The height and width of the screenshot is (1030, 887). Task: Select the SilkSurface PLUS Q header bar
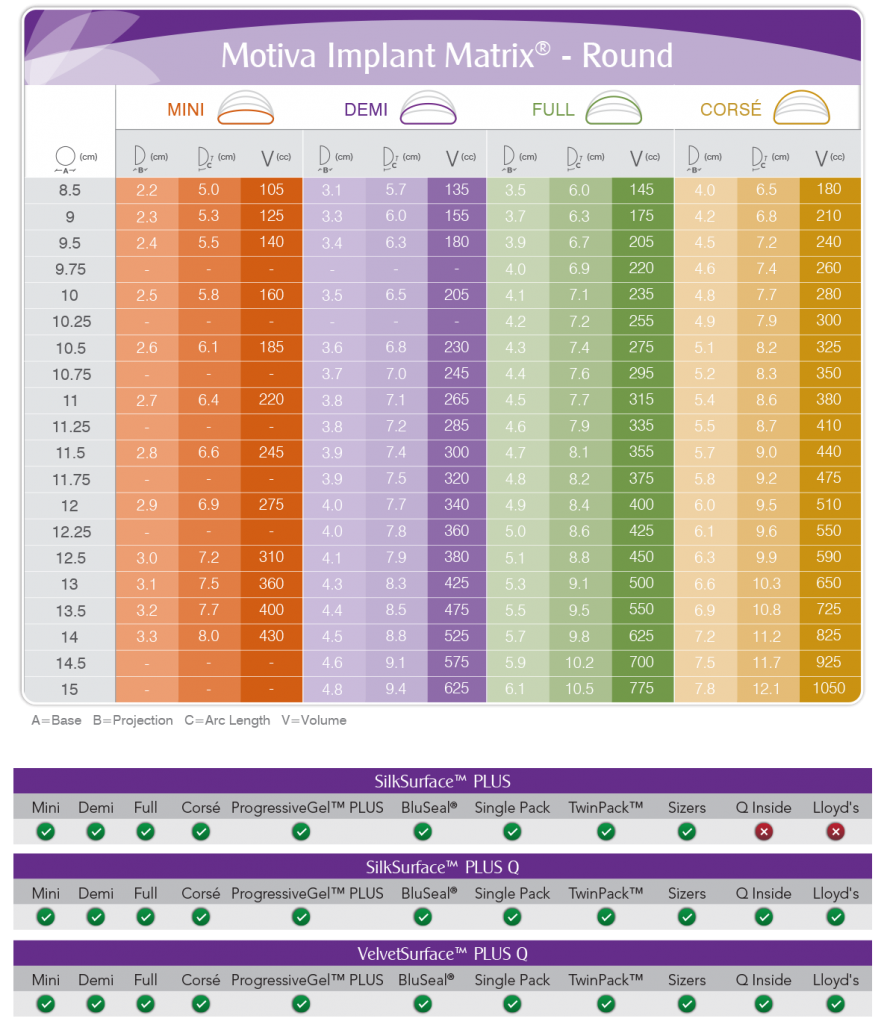point(442,867)
